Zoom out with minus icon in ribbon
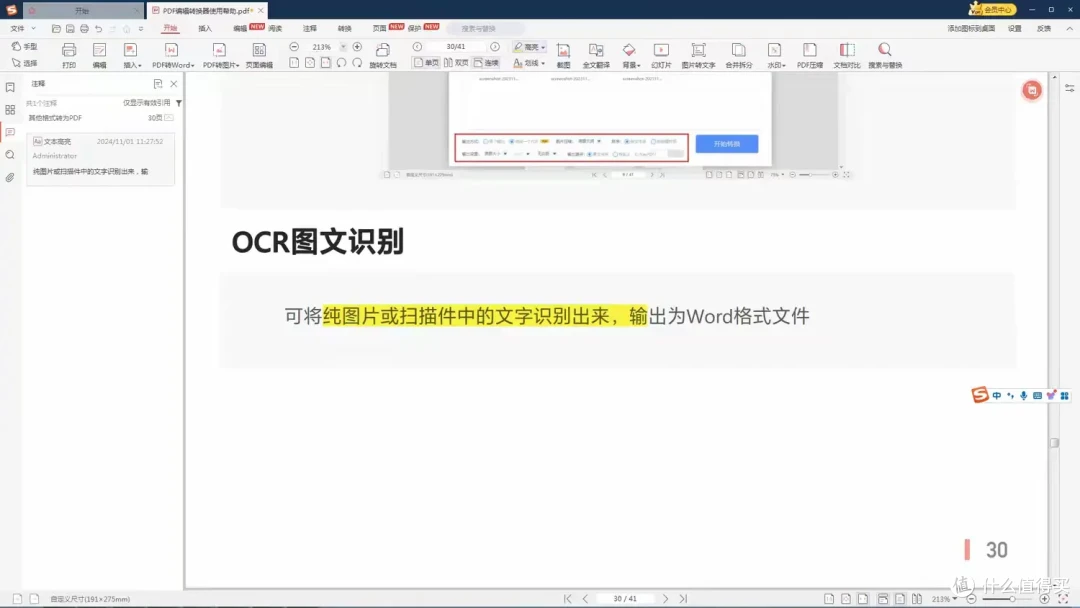Screen dimensions: 1080x608 [294, 47]
